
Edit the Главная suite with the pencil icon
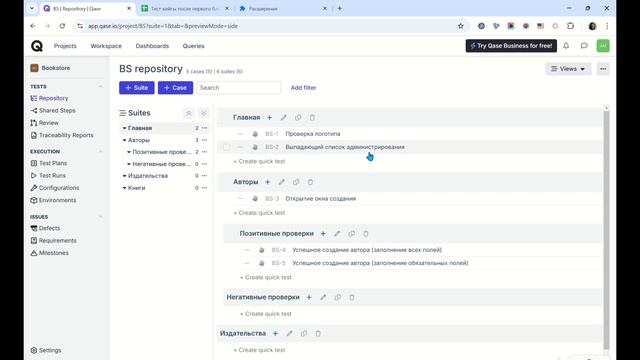point(284,118)
